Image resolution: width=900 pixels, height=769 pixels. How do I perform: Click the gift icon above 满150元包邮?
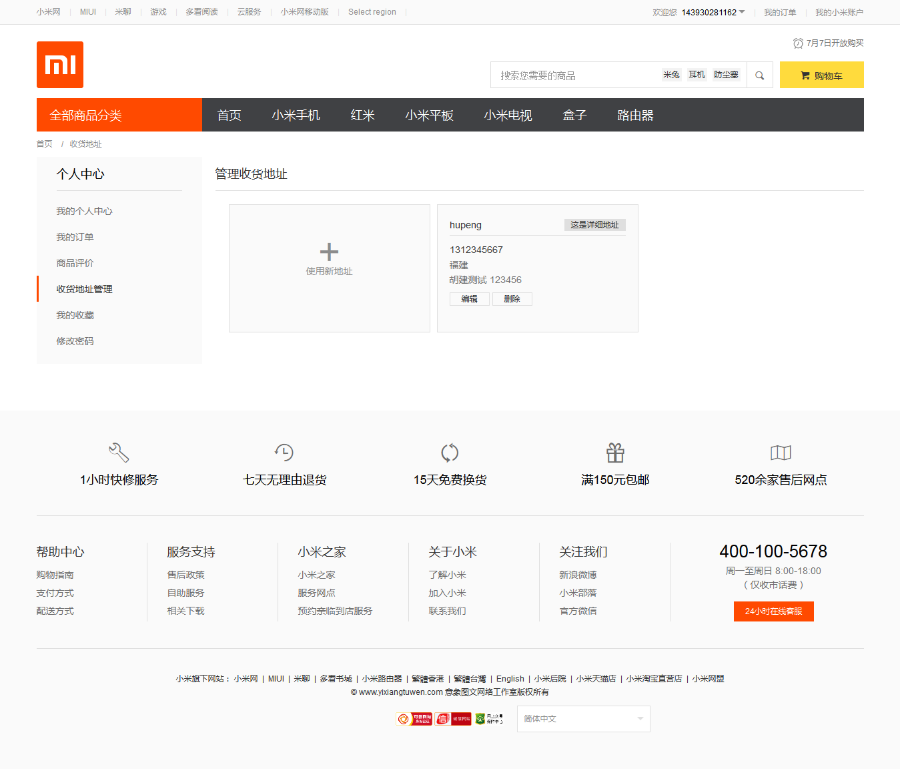(614, 452)
